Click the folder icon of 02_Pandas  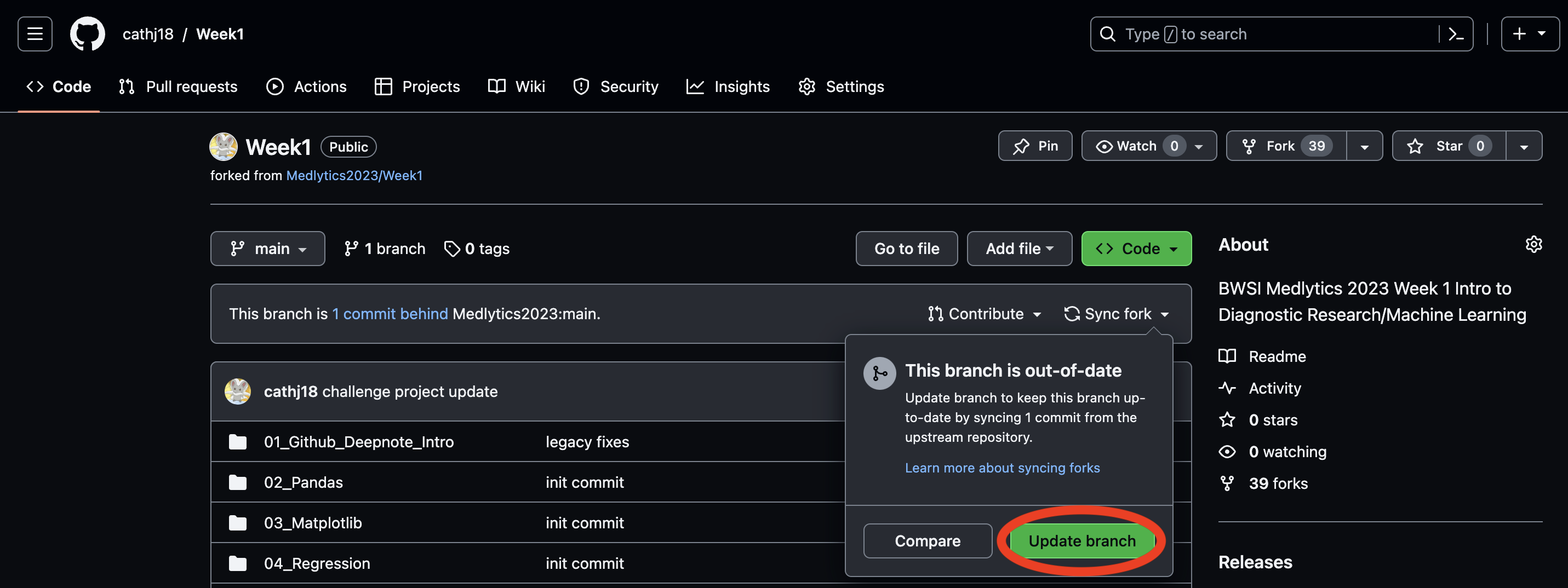237,482
